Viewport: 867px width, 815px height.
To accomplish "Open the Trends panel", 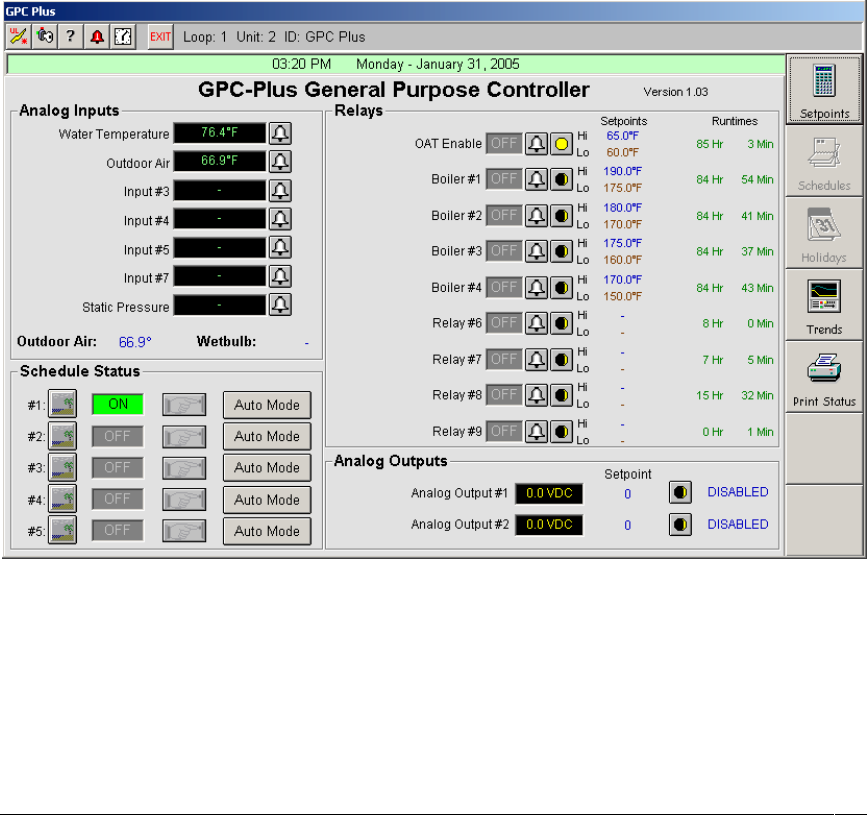I will (824, 305).
